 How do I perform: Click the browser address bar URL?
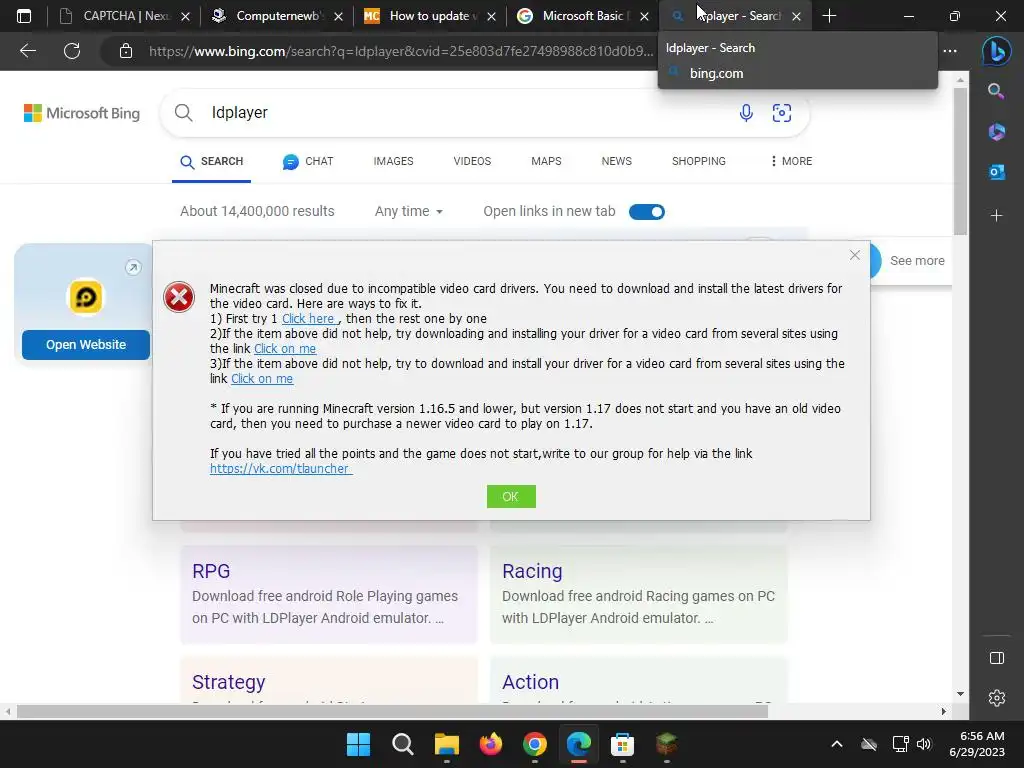point(400,51)
